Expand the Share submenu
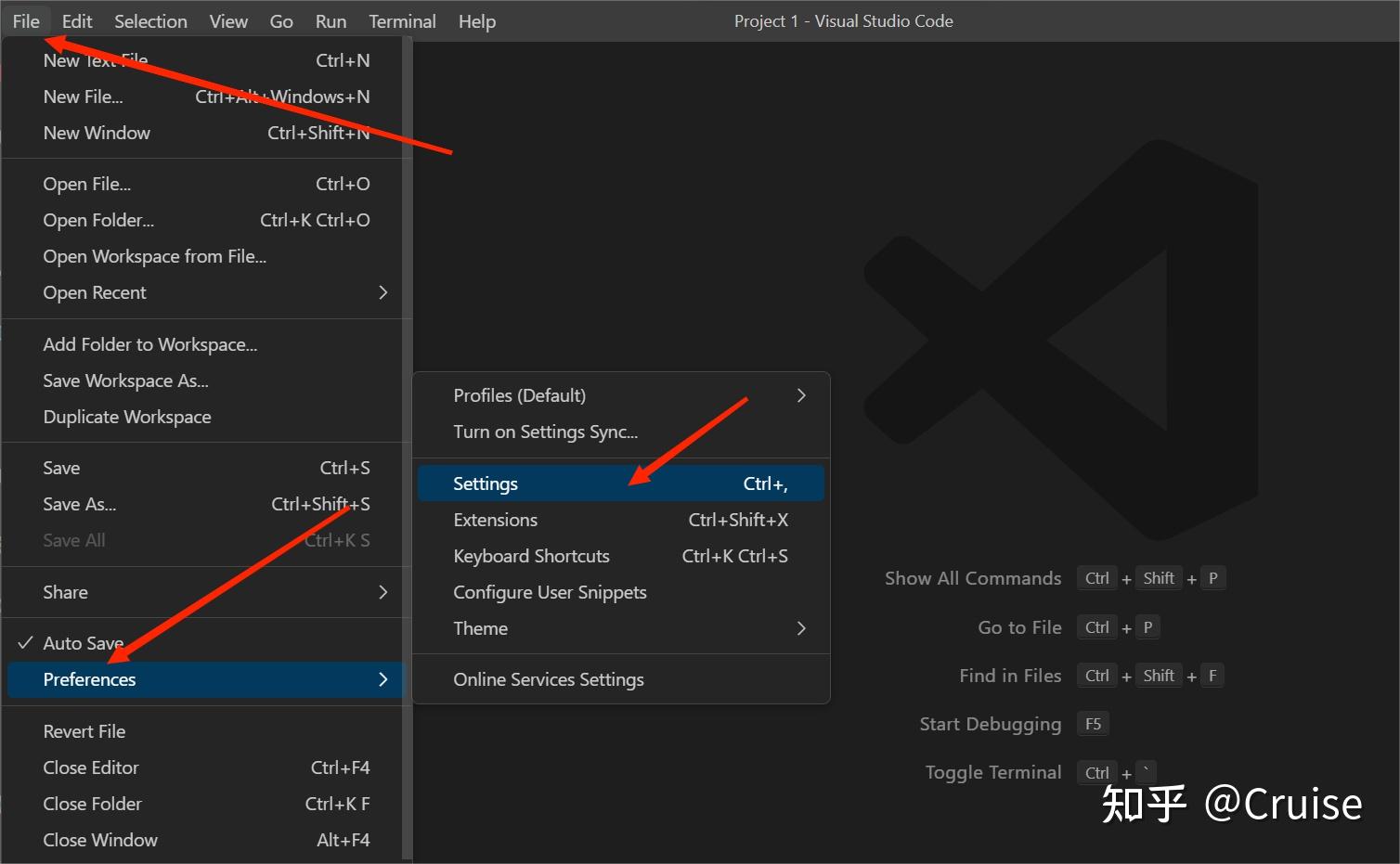Screen dimensions: 1400x864 [x=65, y=591]
